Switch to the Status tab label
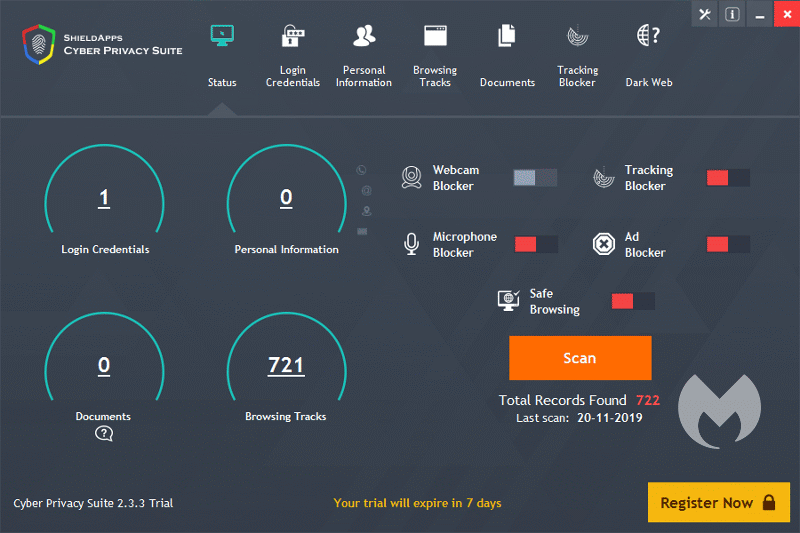 (222, 82)
